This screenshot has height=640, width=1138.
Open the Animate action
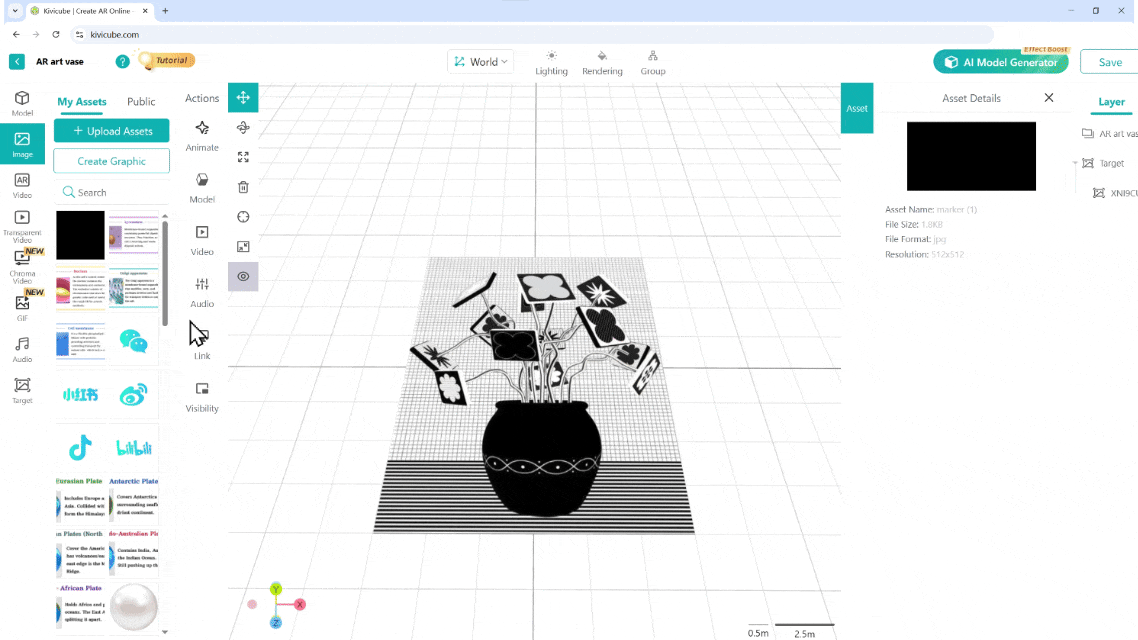(x=202, y=135)
